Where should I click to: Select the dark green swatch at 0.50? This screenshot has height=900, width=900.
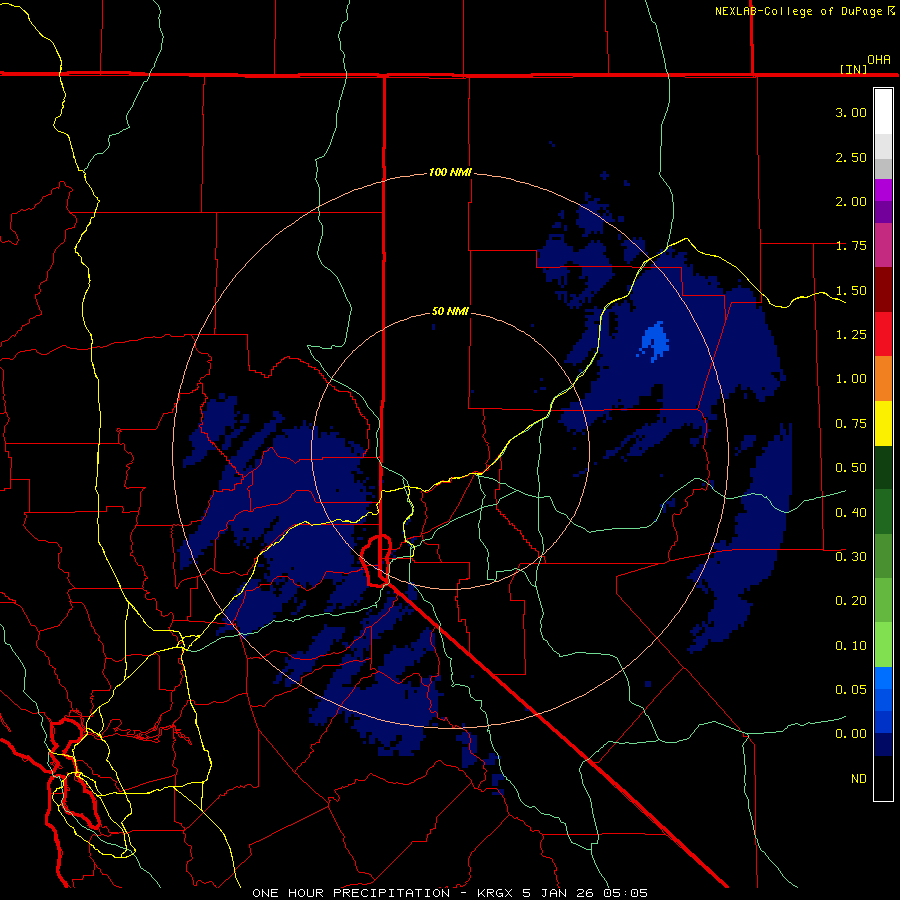click(x=883, y=467)
